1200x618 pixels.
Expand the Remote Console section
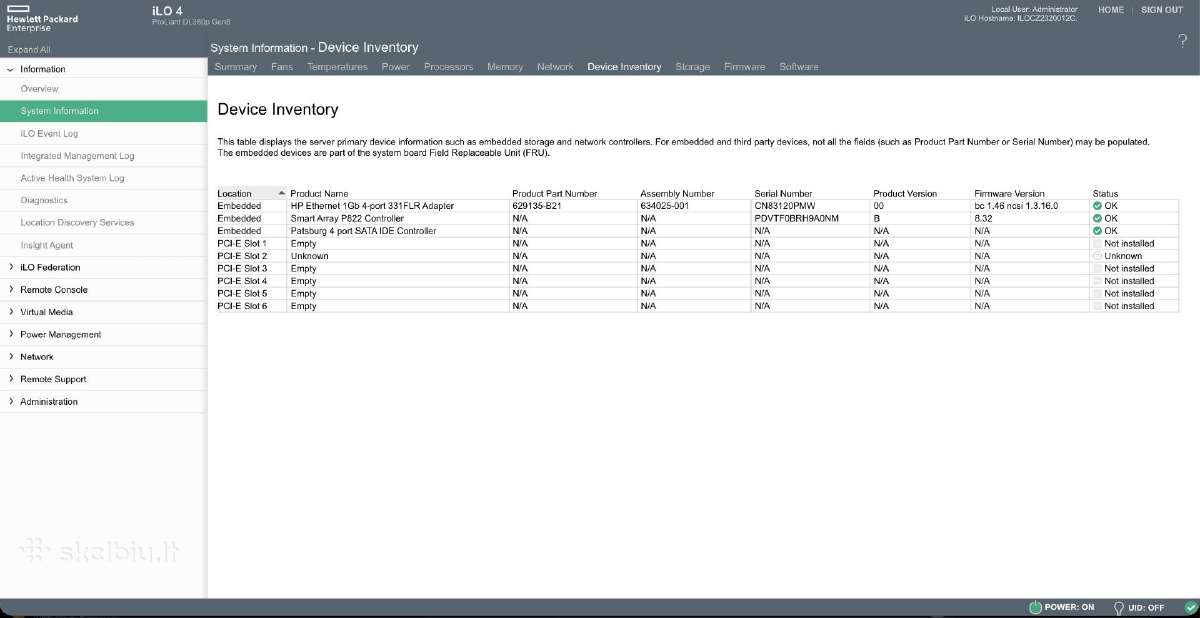(10, 290)
